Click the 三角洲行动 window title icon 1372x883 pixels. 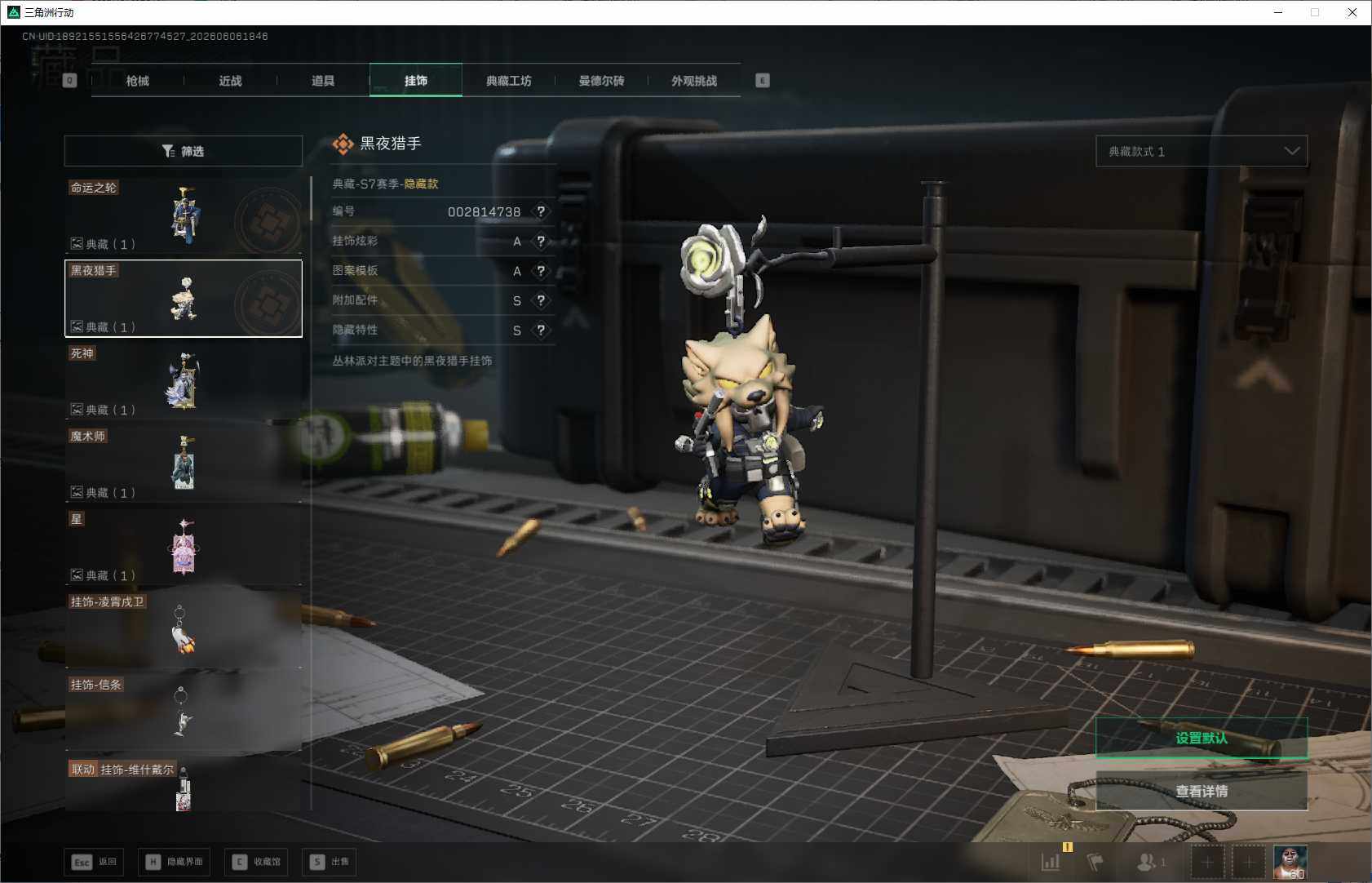click(13, 12)
